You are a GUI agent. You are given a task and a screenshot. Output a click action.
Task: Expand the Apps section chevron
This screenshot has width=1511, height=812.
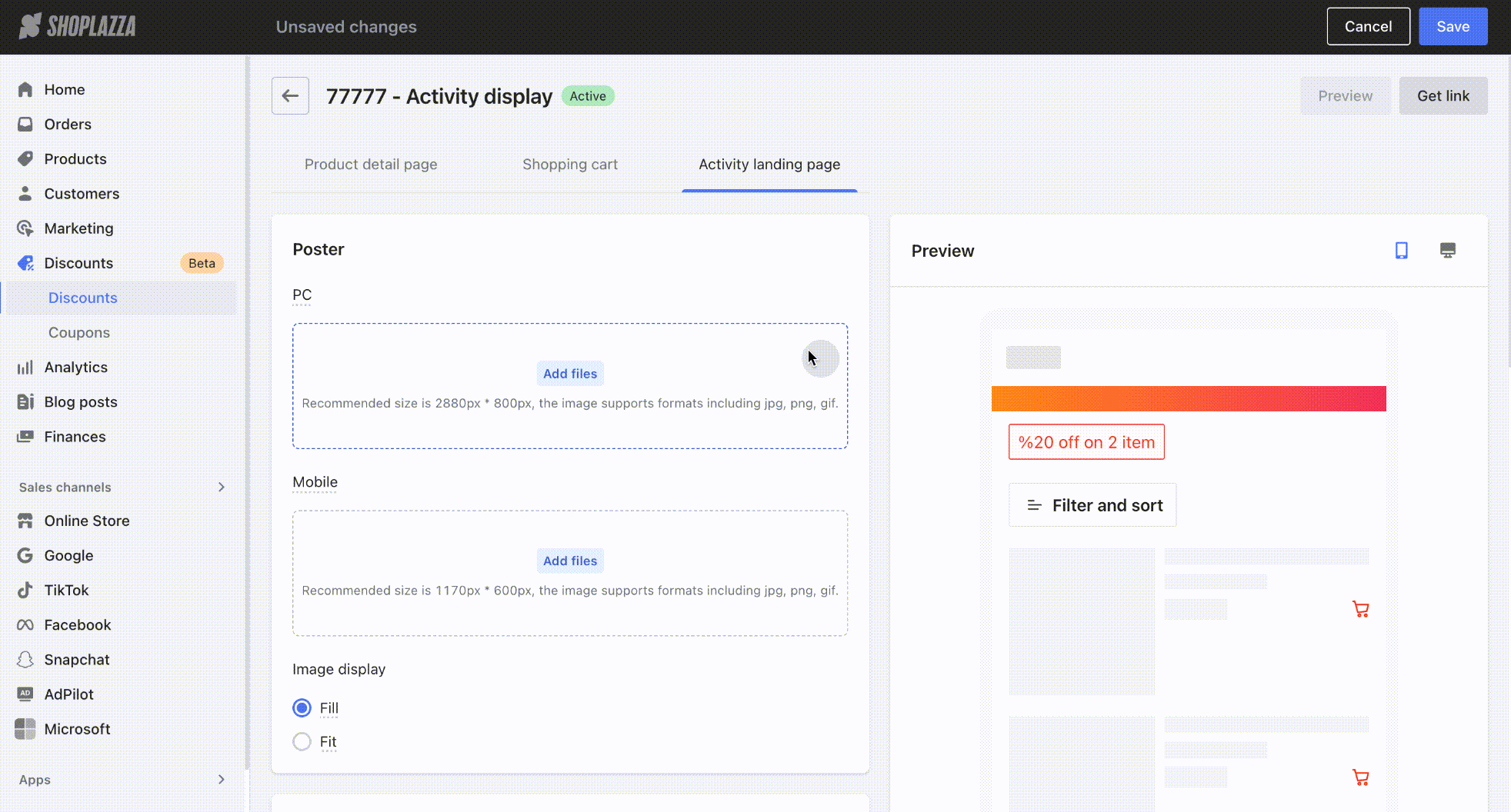pyautogui.click(x=221, y=780)
